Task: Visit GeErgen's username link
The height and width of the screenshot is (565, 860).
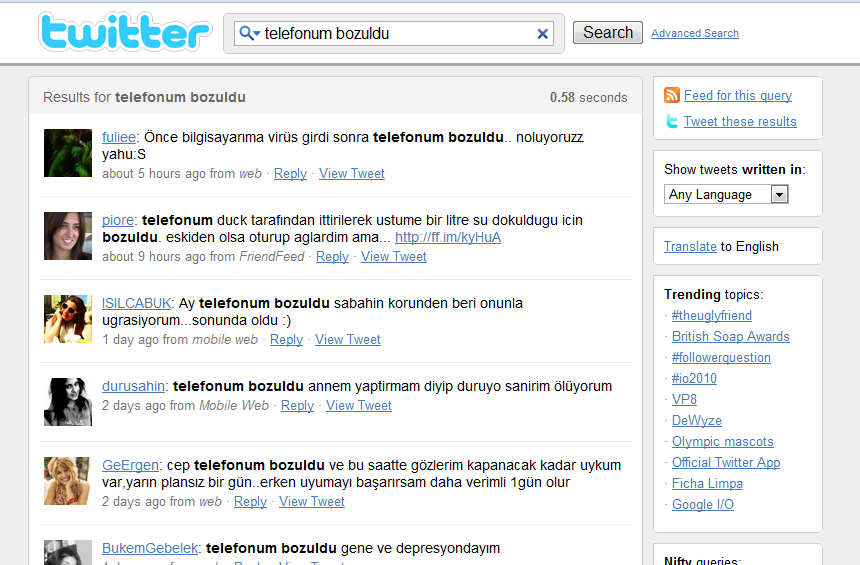Action: click(x=130, y=465)
